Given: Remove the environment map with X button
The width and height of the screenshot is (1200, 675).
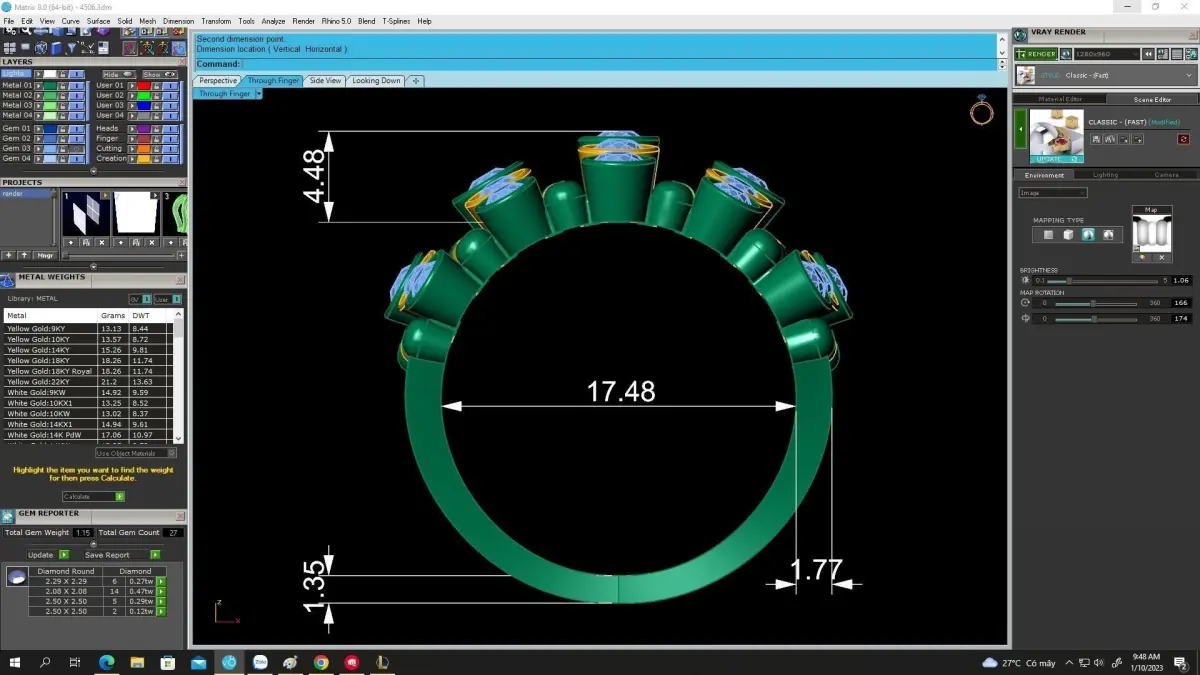Looking at the screenshot, I should coord(1162,258).
